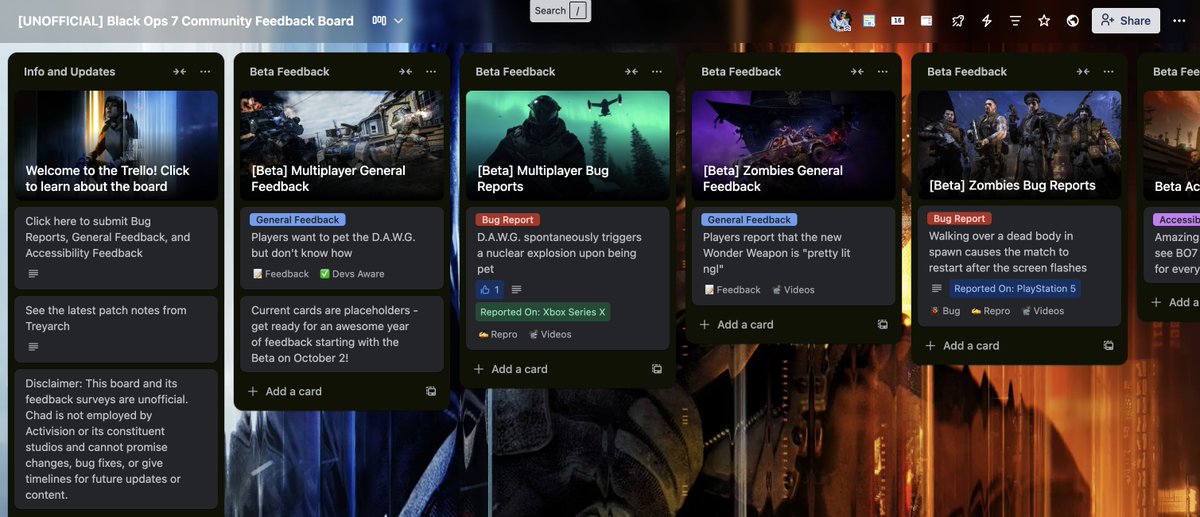Open the Automation lightning bolt
The image size is (1200, 517).
(987, 21)
